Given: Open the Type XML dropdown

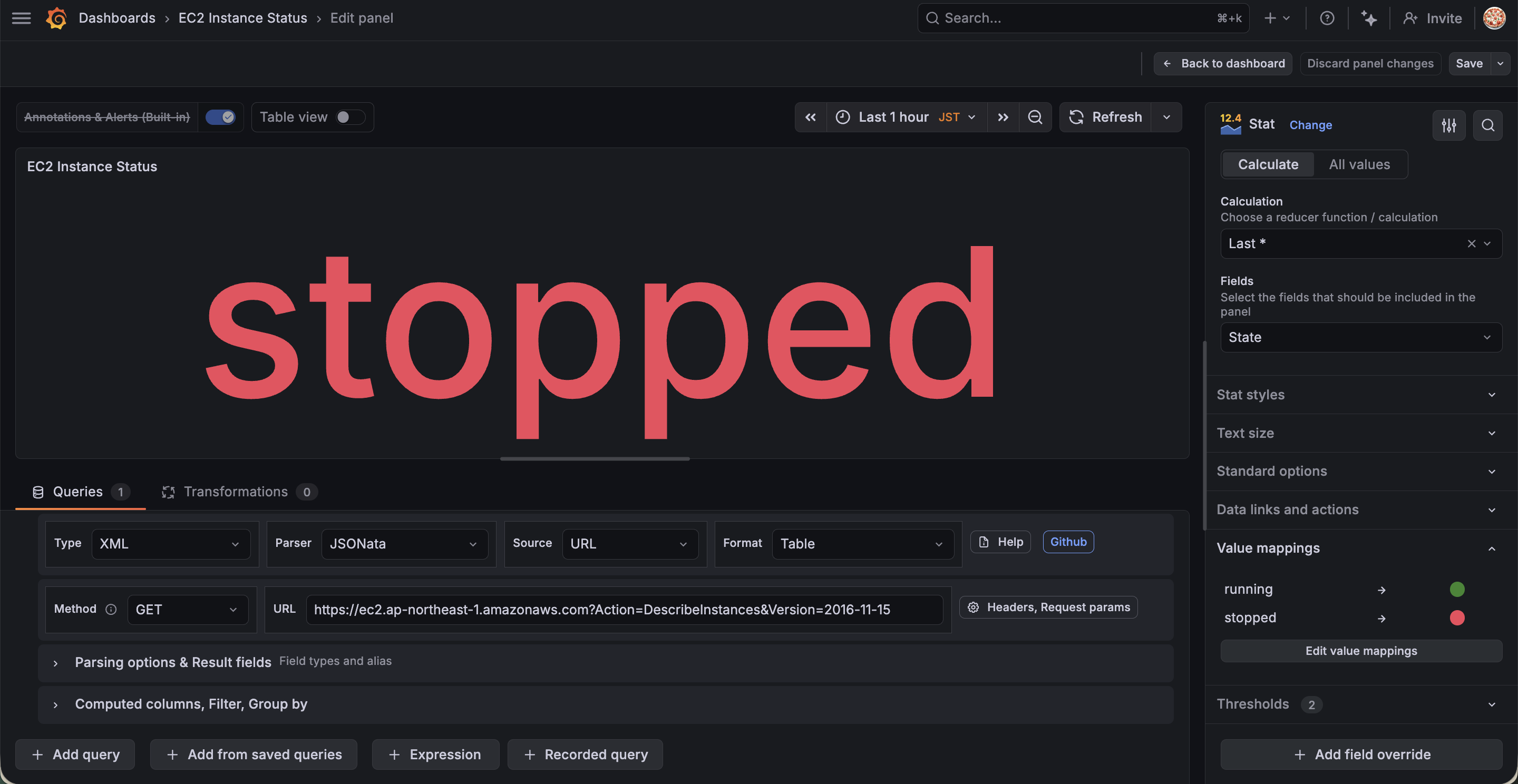Looking at the screenshot, I should click(x=170, y=544).
